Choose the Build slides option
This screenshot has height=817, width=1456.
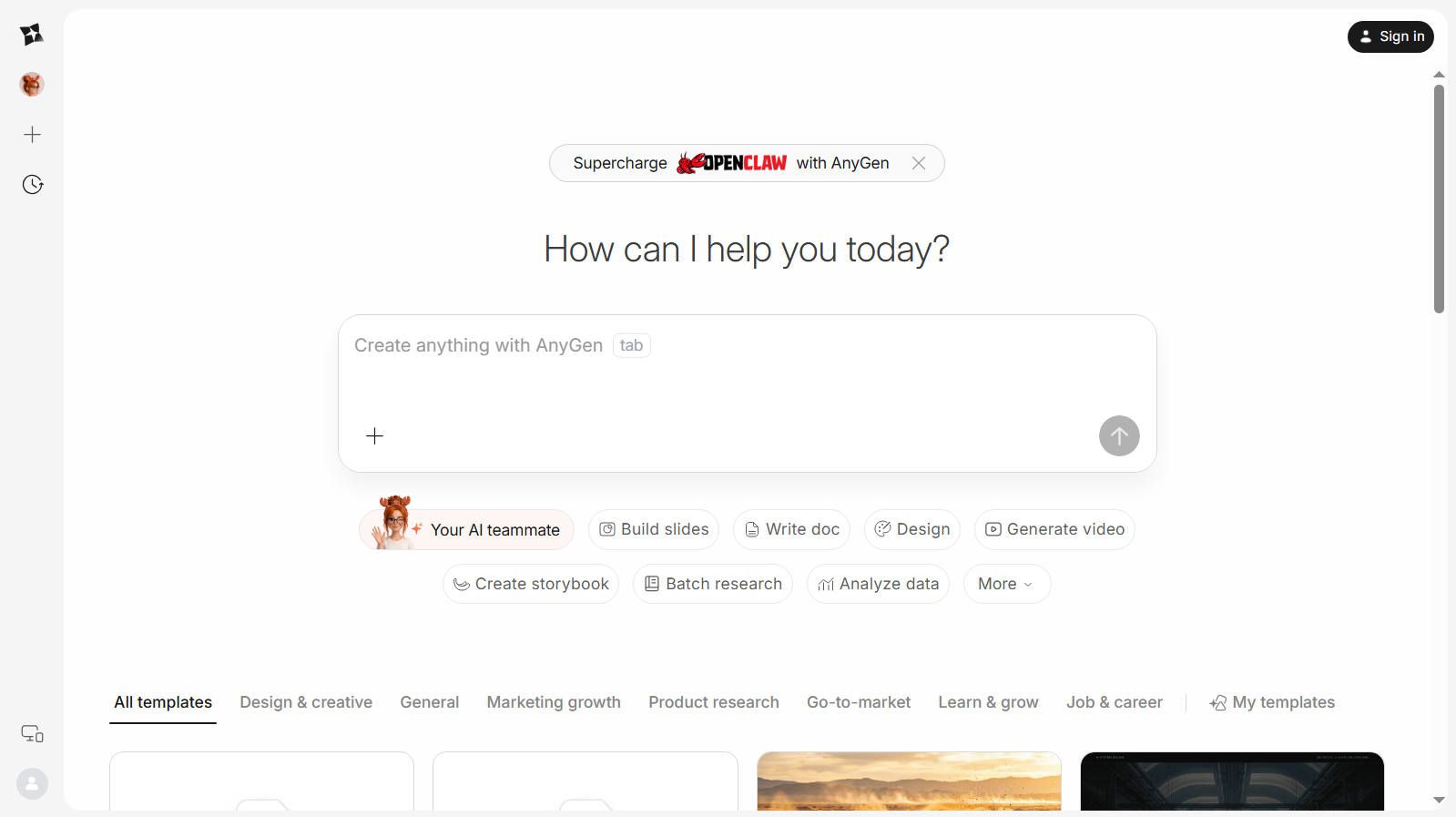pyautogui.click(x=654, y=529)
